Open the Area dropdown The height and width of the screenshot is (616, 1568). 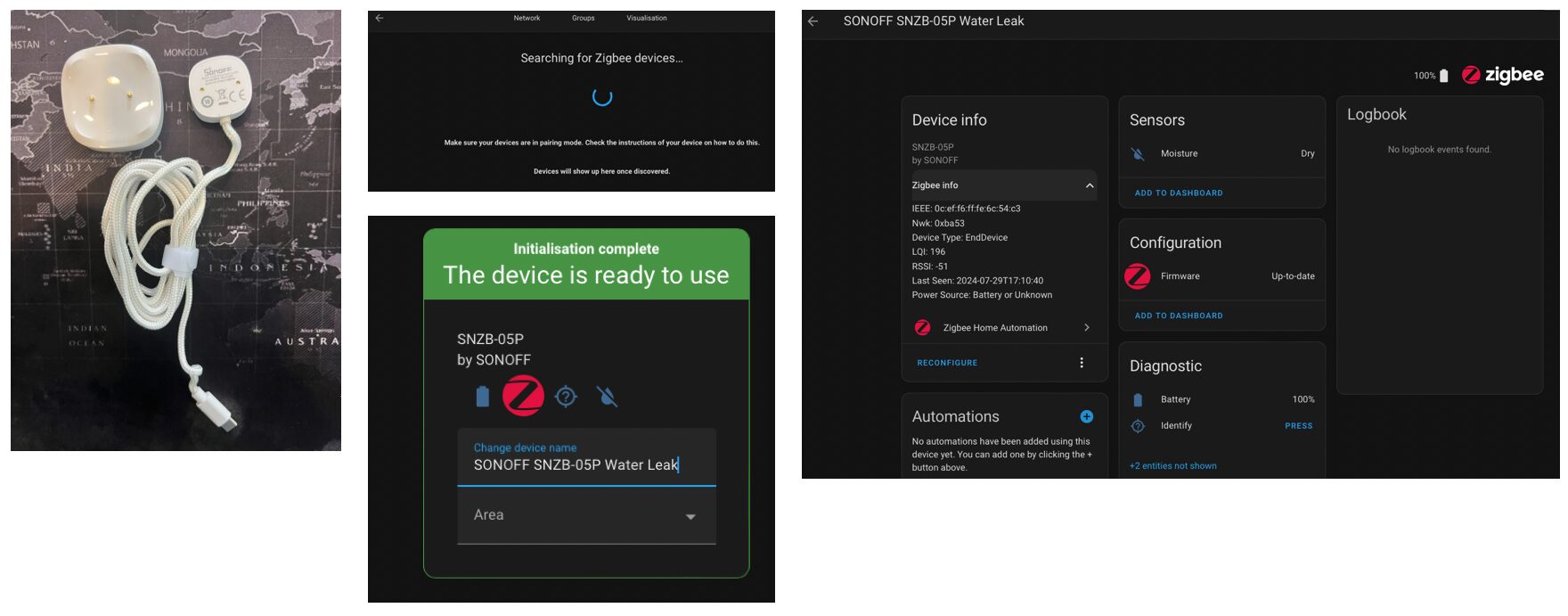tap(586, 516)
